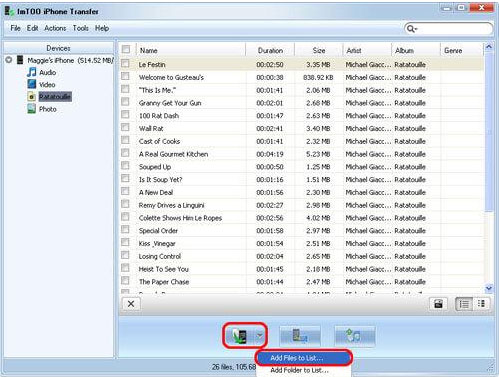Check the box for Cast of Cooks
Viewport: 499px width, 377px height.
(125, 140)
